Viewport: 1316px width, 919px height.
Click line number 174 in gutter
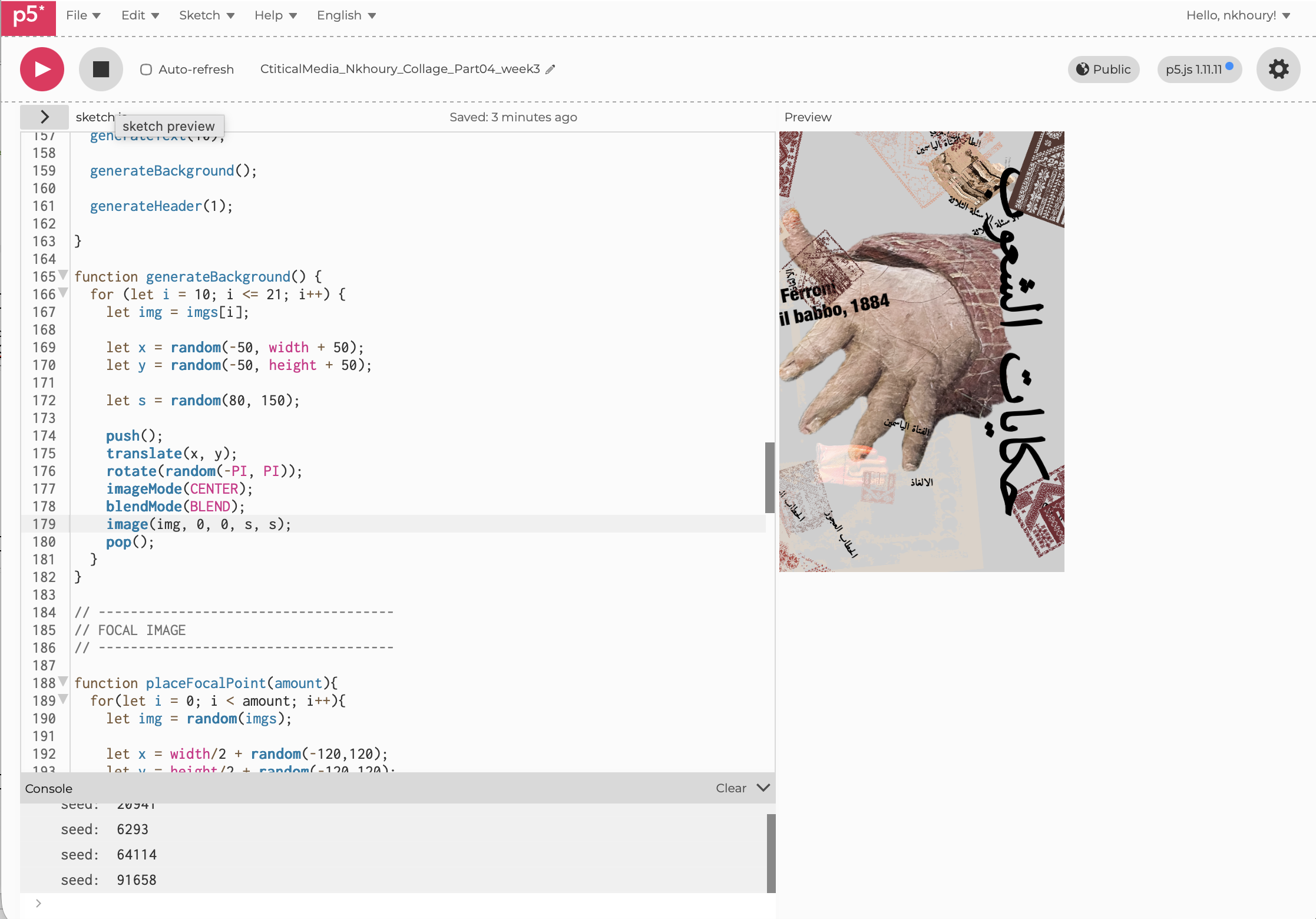44,436
